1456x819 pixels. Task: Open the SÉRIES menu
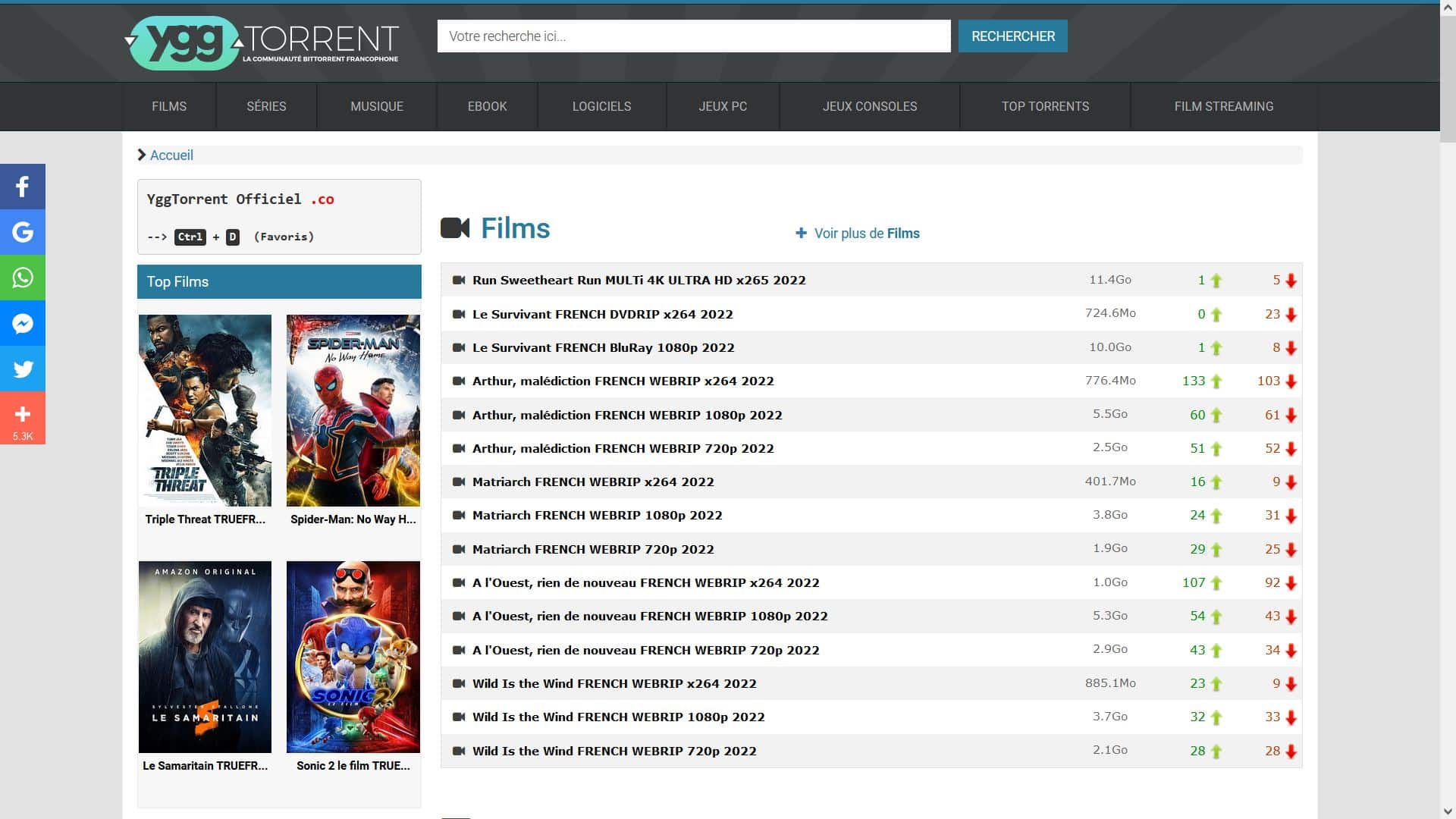[x=266, y=106]
